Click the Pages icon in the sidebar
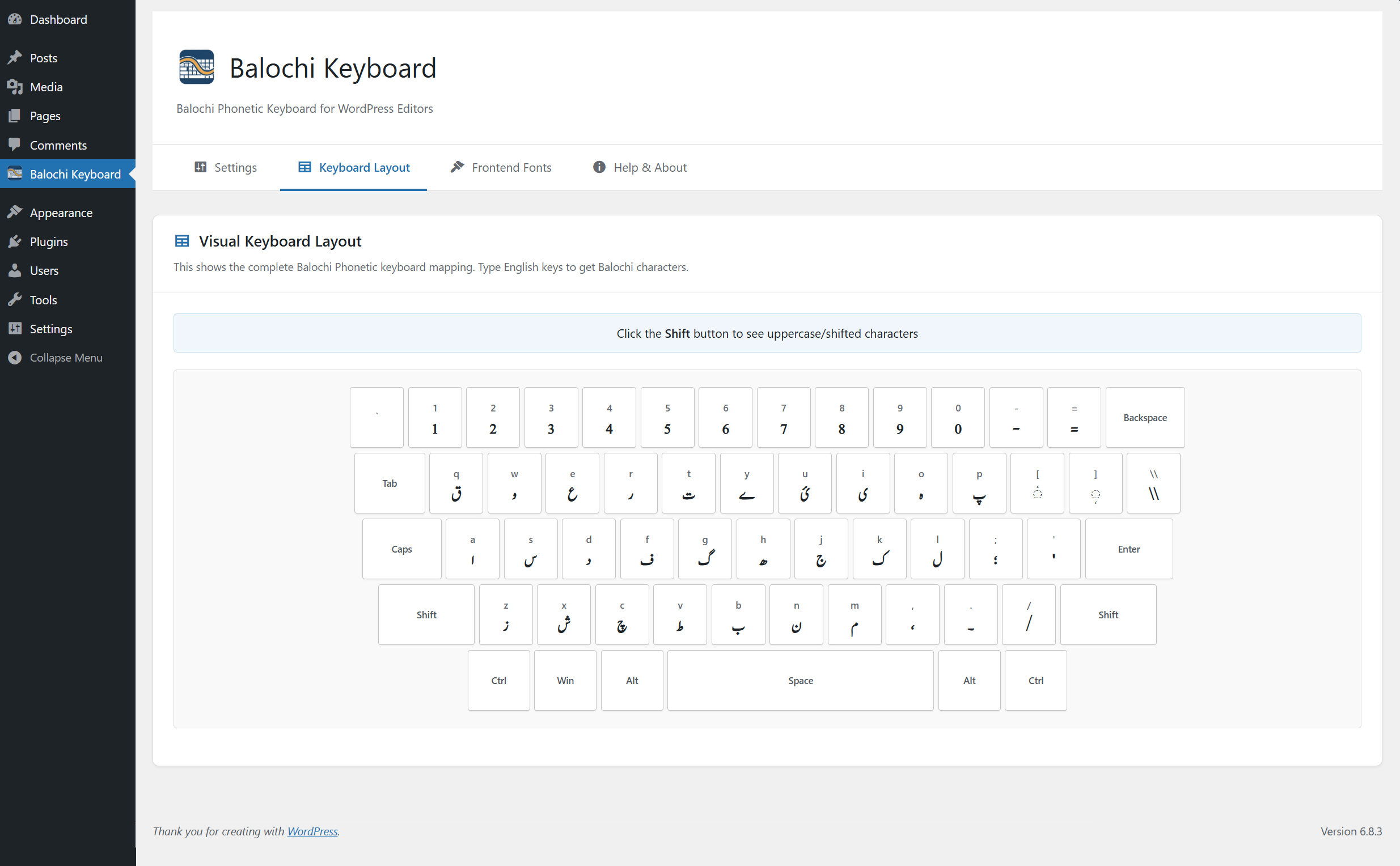This screenshot has width=1400, height=866. click(15, 116)
